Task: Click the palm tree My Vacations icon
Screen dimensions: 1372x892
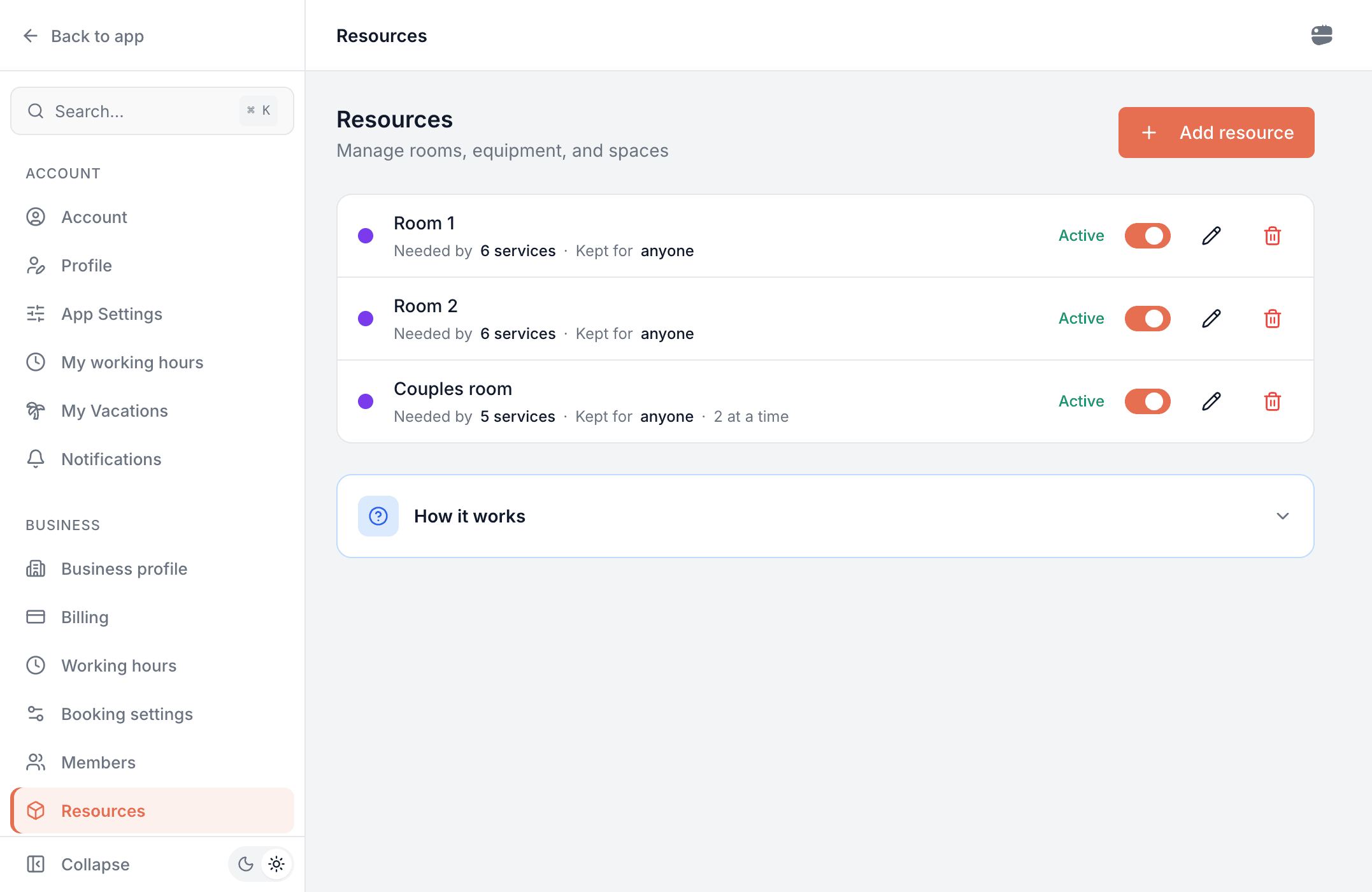Action: click(36, 411)
